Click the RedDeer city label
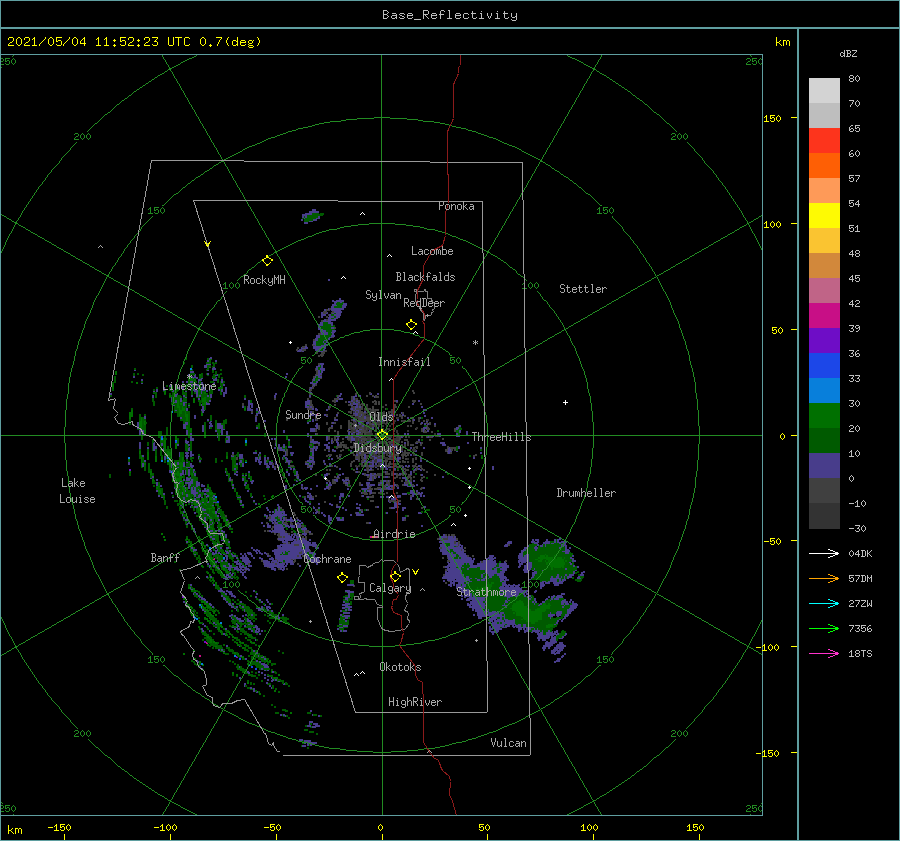The image size is (900, 841). (x=424, y=303)
